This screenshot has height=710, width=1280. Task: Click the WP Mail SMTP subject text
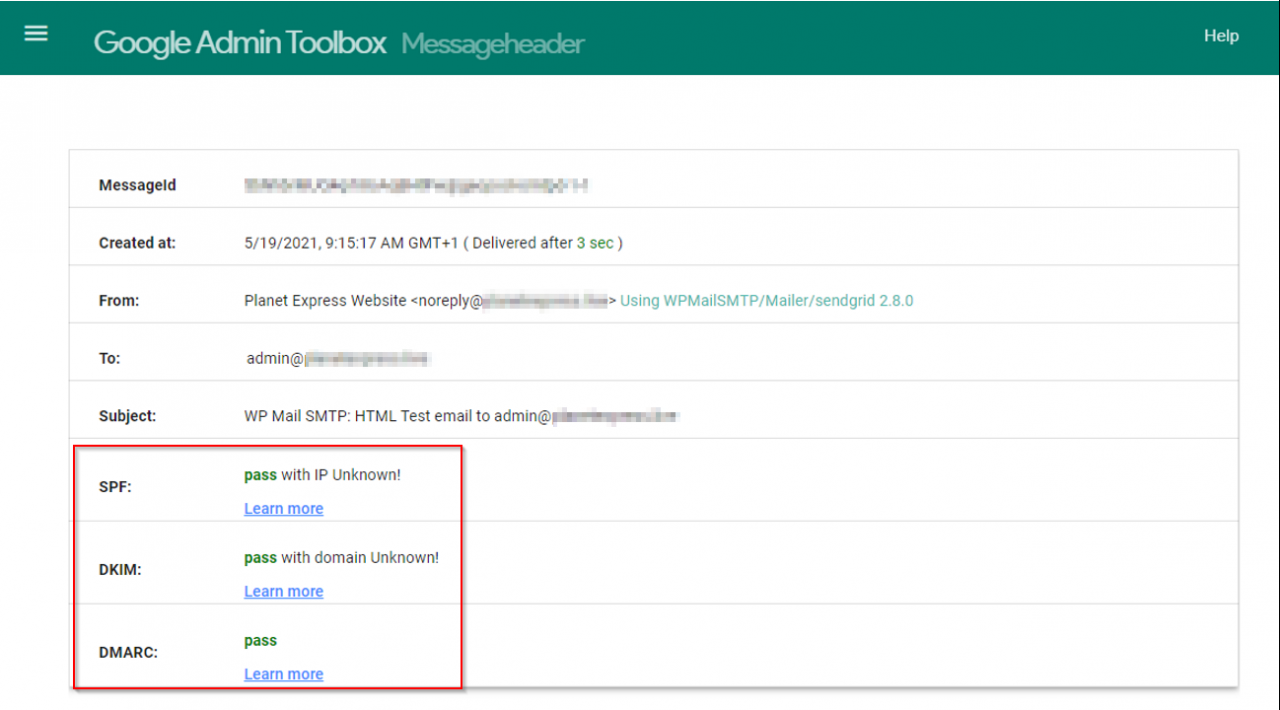(x=396, y=416)
